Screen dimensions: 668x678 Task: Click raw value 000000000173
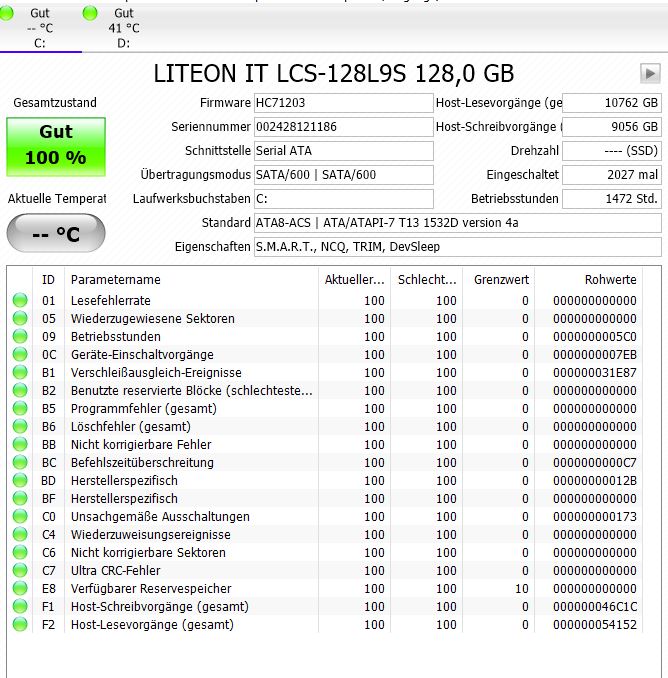tap(594, 517)
